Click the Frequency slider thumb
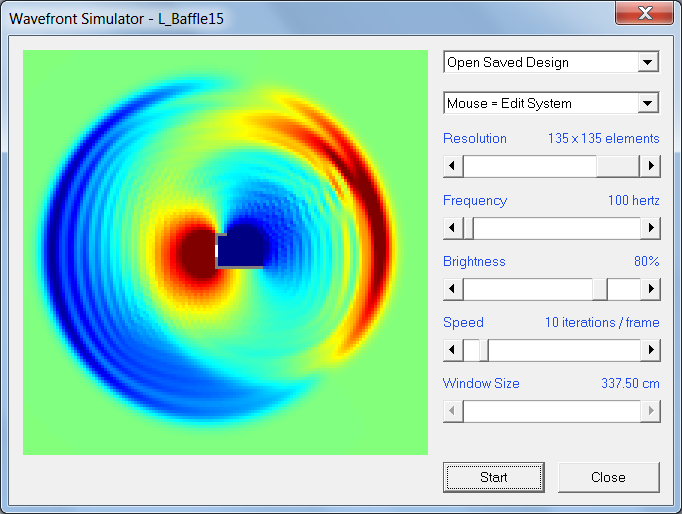 point(468,227)
